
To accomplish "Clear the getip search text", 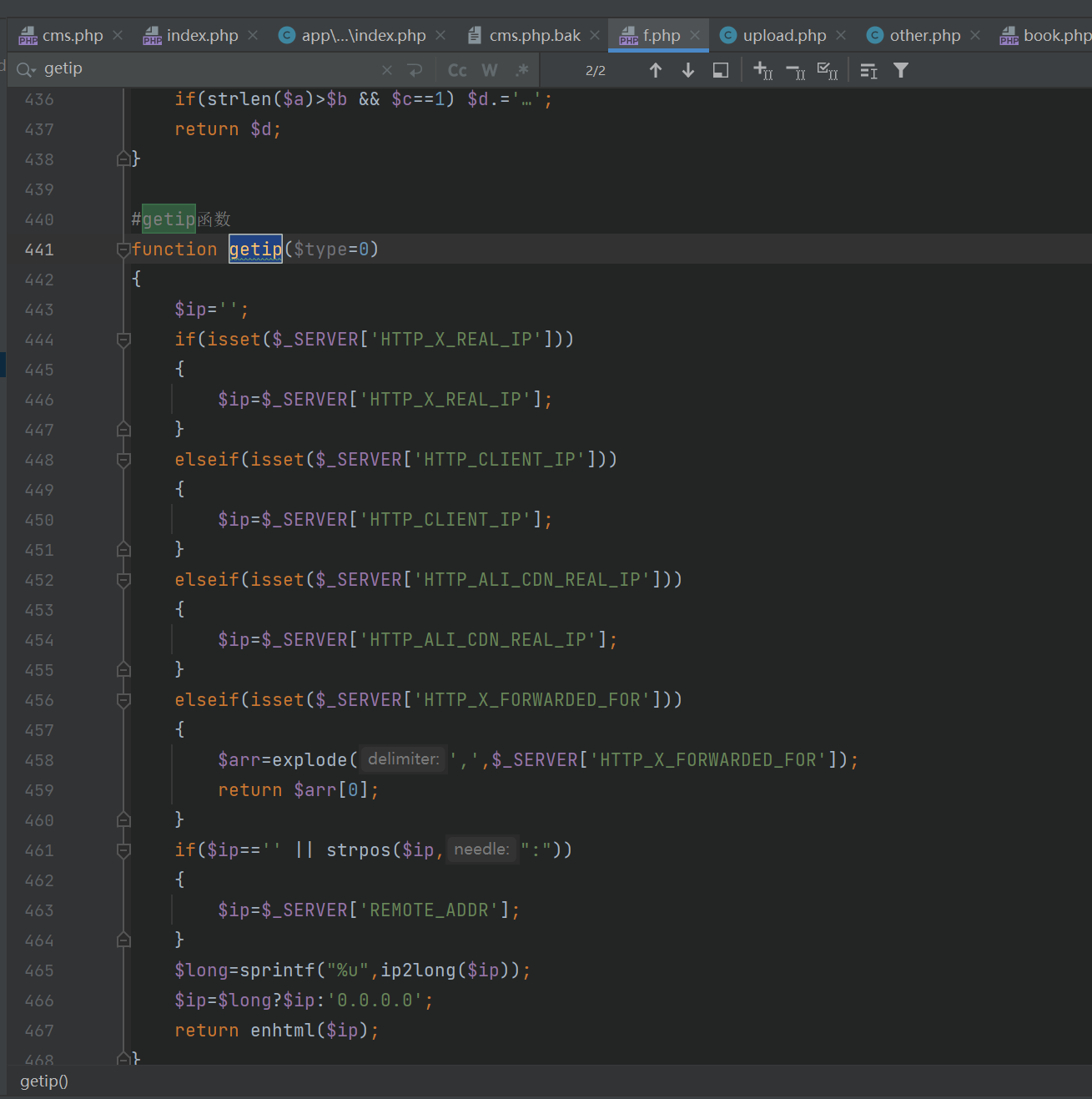I will [x=386, y=70].
